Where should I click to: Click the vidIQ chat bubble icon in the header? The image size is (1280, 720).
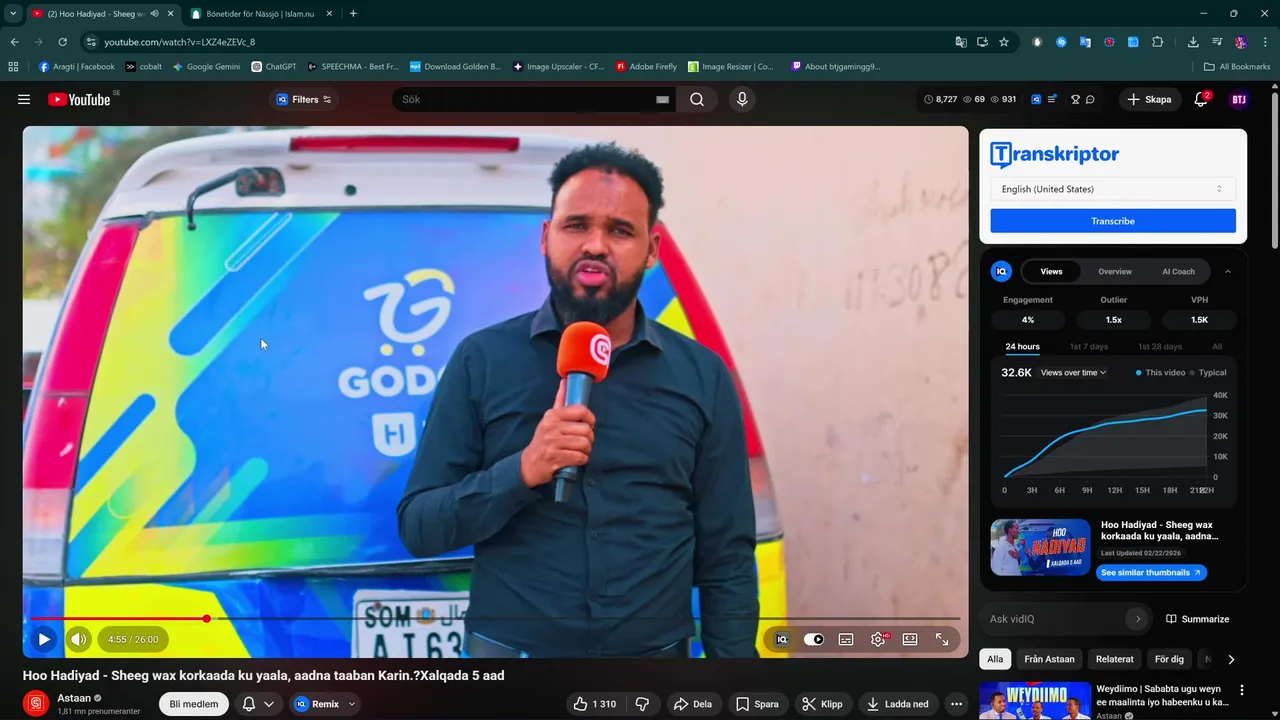(x=1090, y=99)
